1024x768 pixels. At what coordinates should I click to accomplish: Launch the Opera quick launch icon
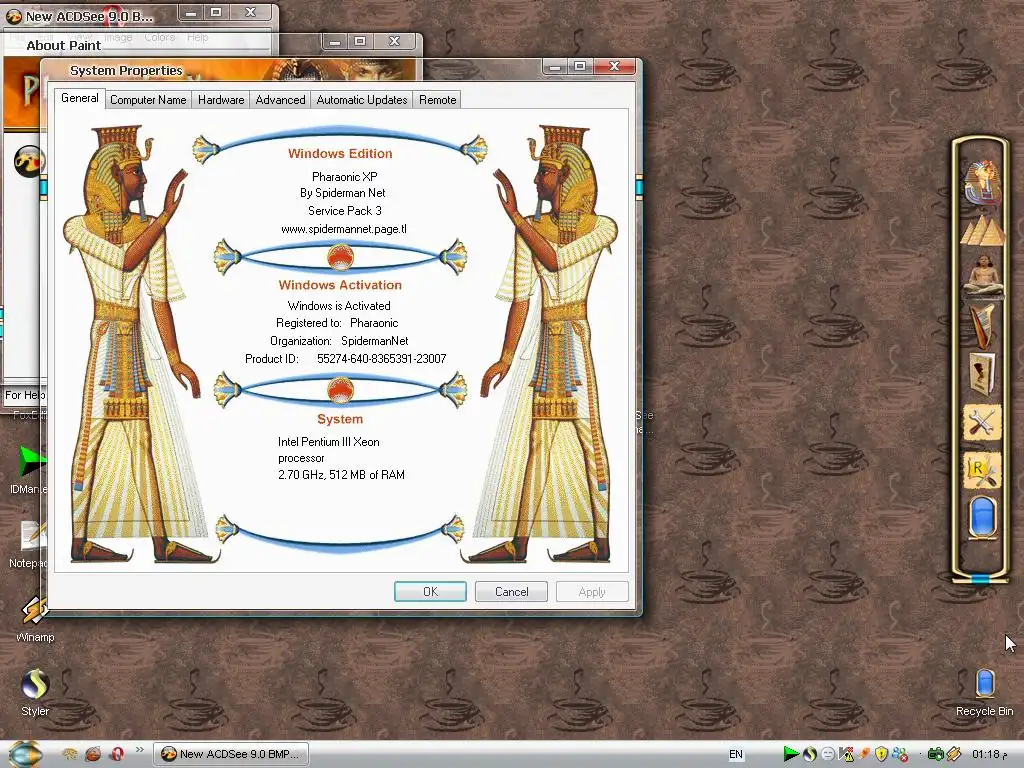pyautogui.click(x=118, y=754)
